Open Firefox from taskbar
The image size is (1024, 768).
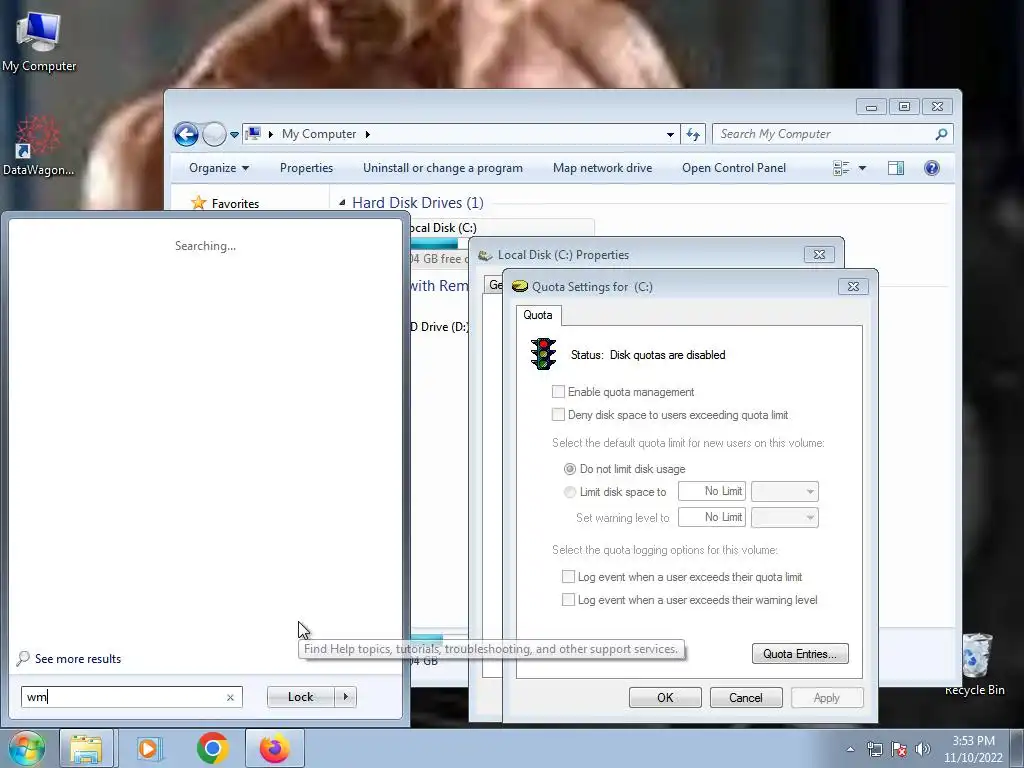(x=274, y=748)
